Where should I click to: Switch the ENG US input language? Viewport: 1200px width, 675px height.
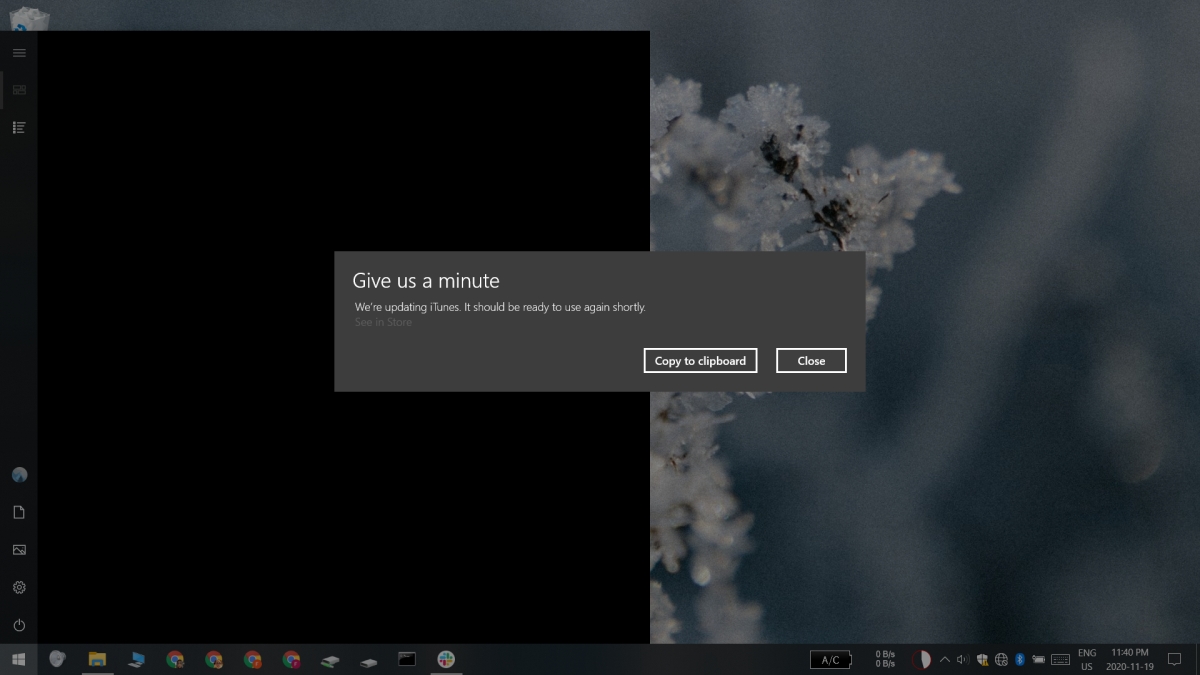tap(1086, 659)
